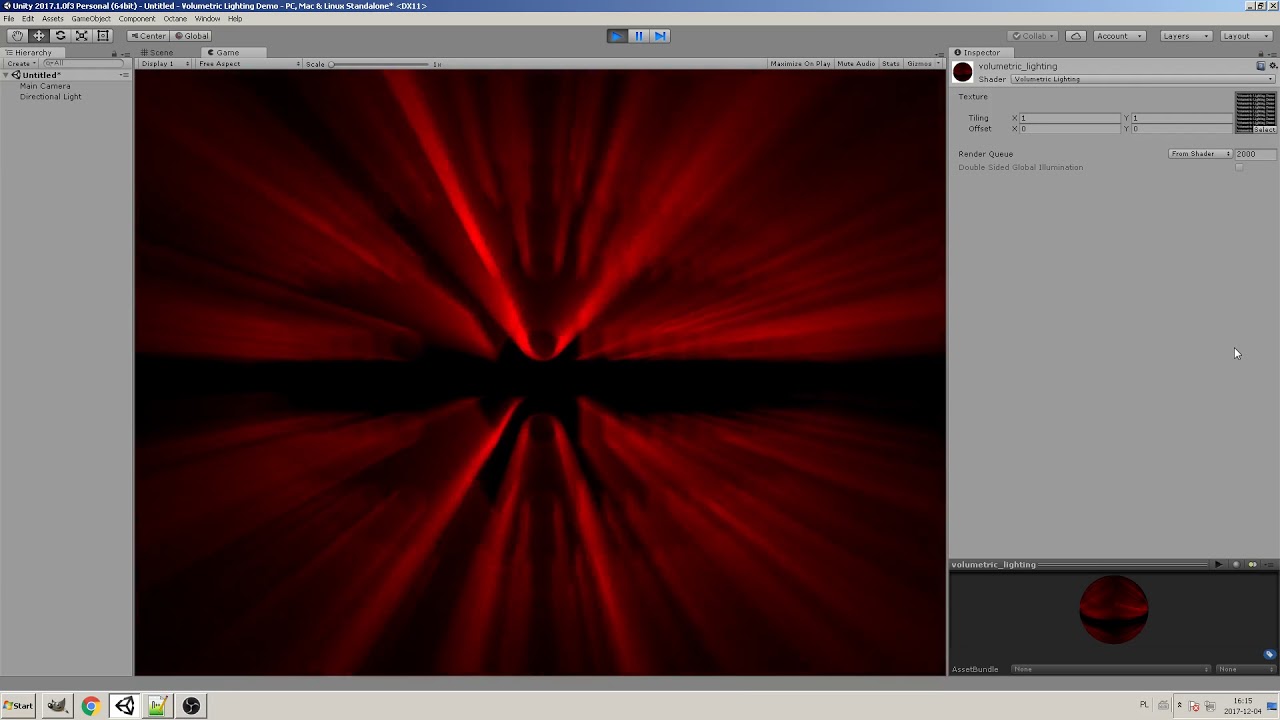Click the material preview icon in Inspector header

click(963, 71)
